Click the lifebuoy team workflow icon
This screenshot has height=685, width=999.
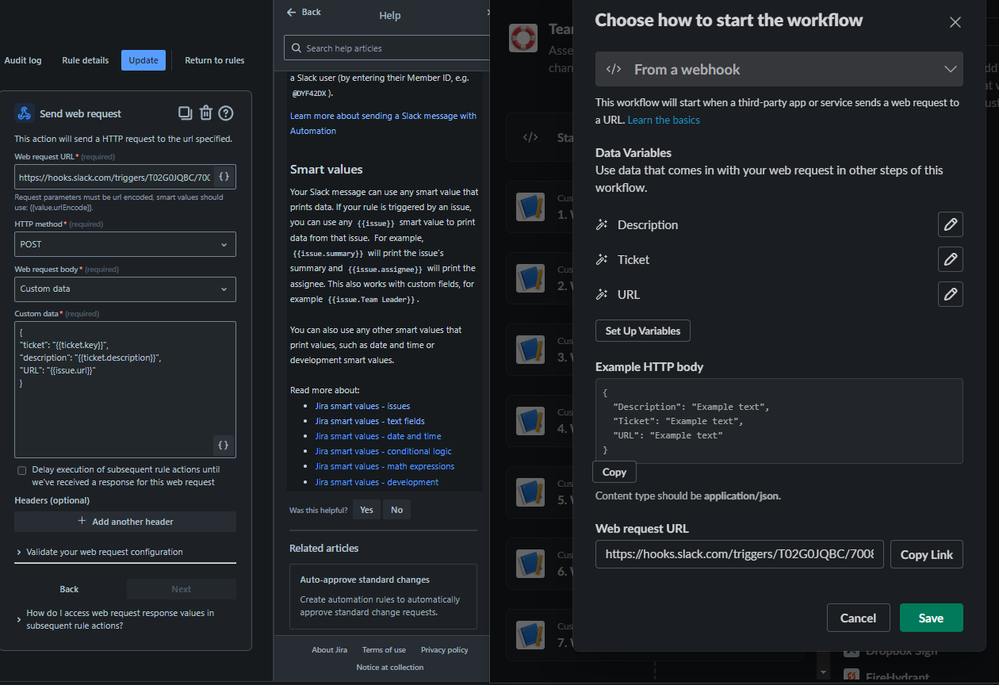pyautogui.click(x=523, y=38)
